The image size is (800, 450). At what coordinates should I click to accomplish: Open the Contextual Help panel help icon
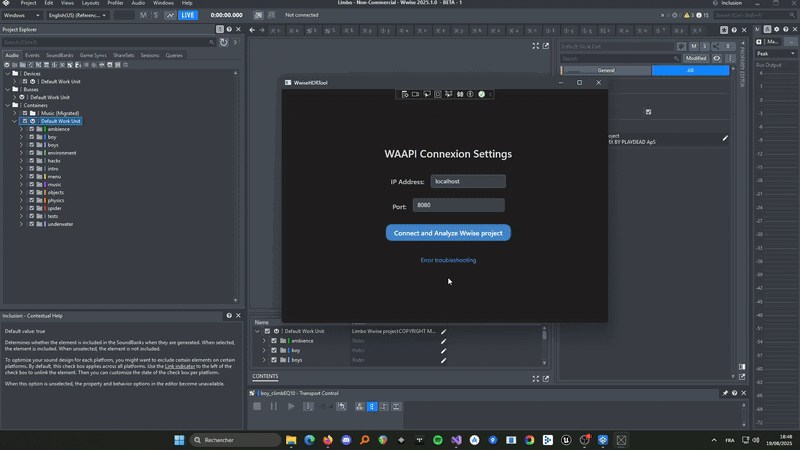tap(229, 316)
